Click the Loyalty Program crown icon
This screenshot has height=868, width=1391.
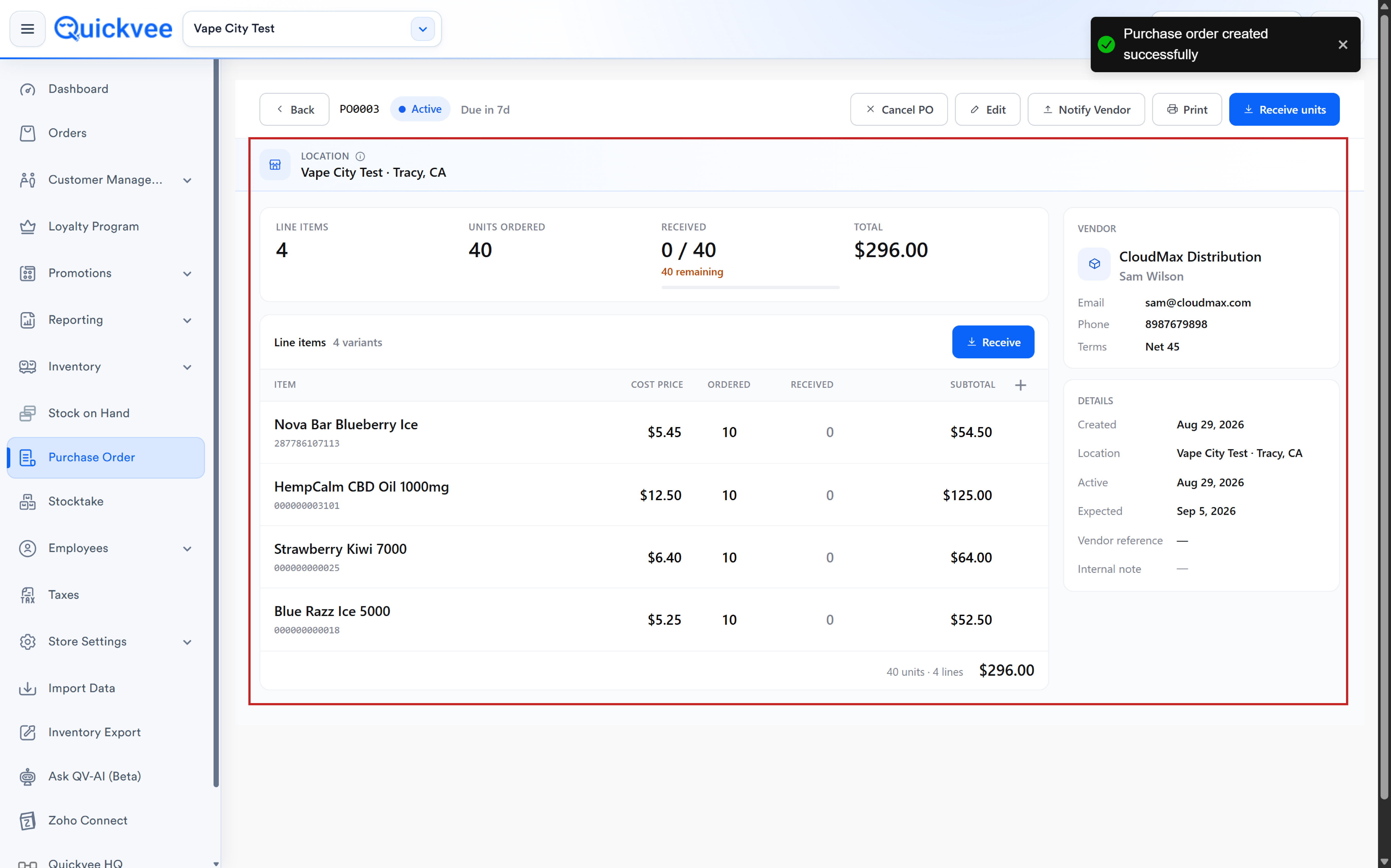point(27,227)
